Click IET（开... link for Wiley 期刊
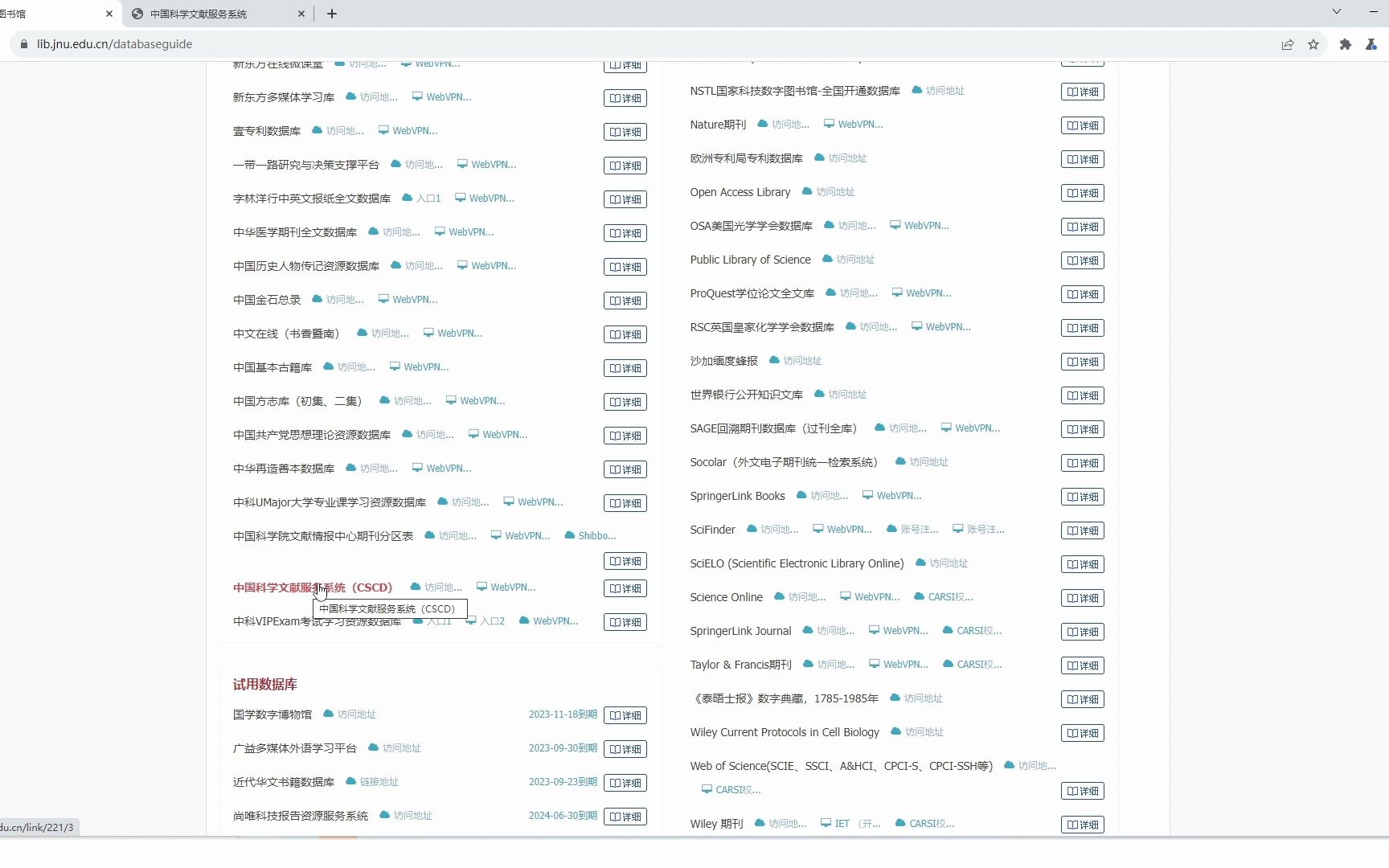Image resolution: width=1389 pixels, height=868 pixels. tap(850, 824)
